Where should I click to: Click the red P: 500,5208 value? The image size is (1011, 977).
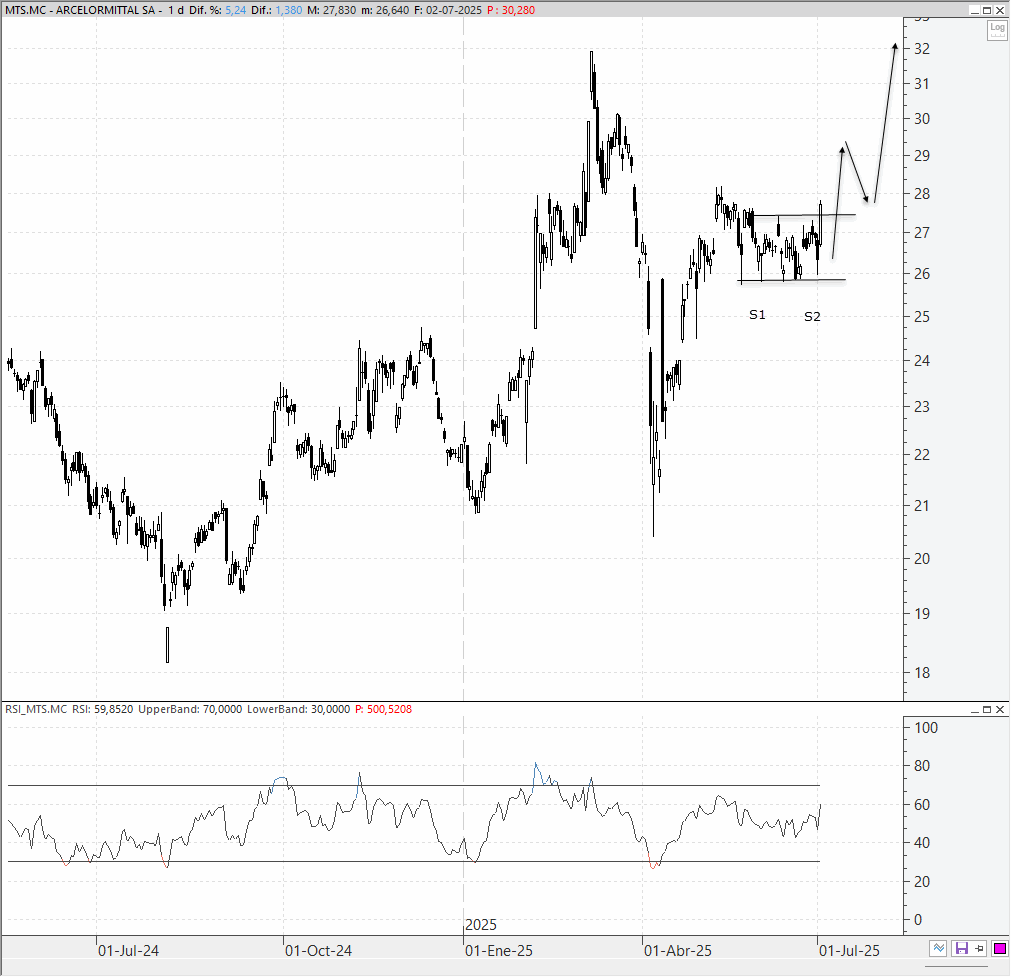click(x=383, y=709)
